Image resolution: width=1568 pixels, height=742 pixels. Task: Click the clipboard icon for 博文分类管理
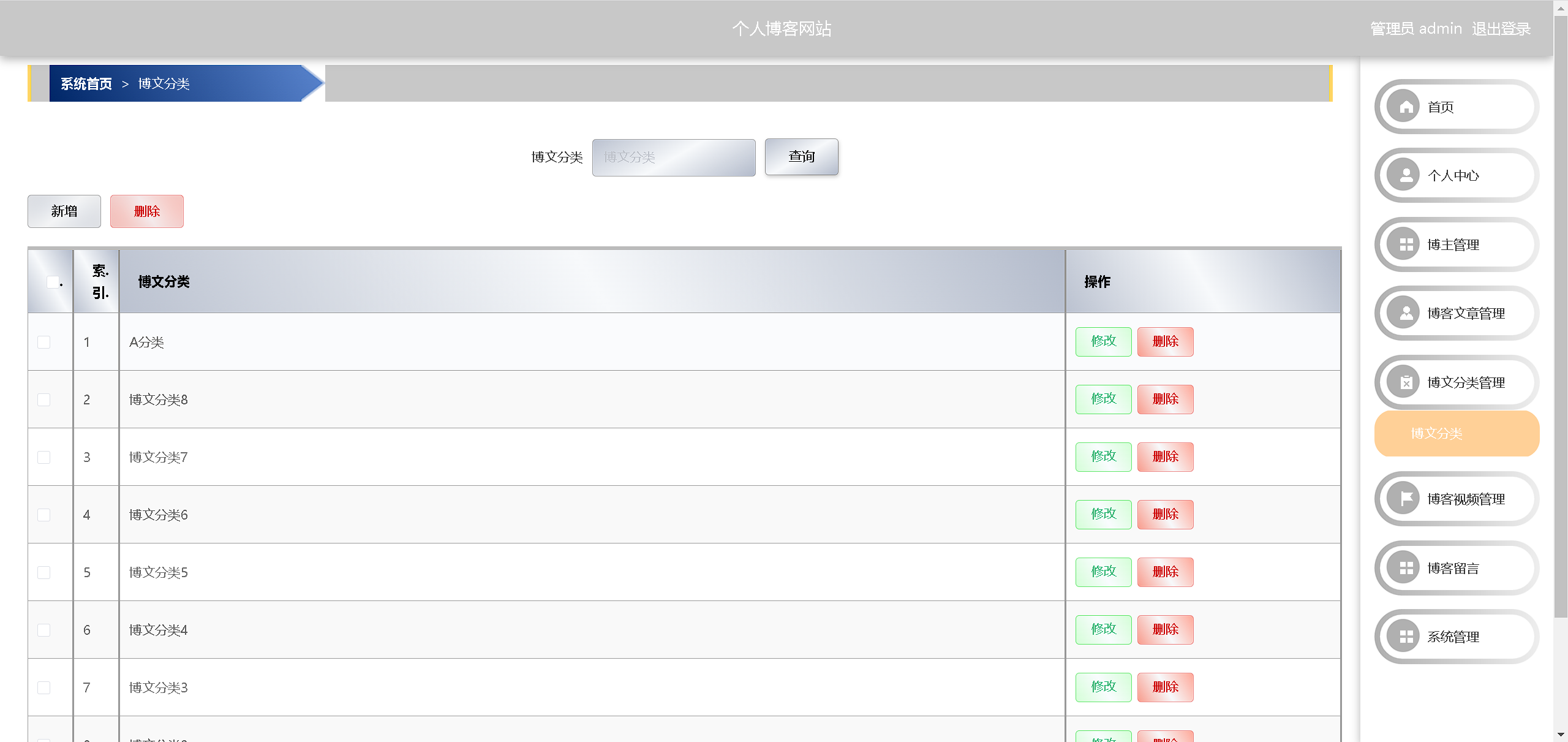point(1406,382)
